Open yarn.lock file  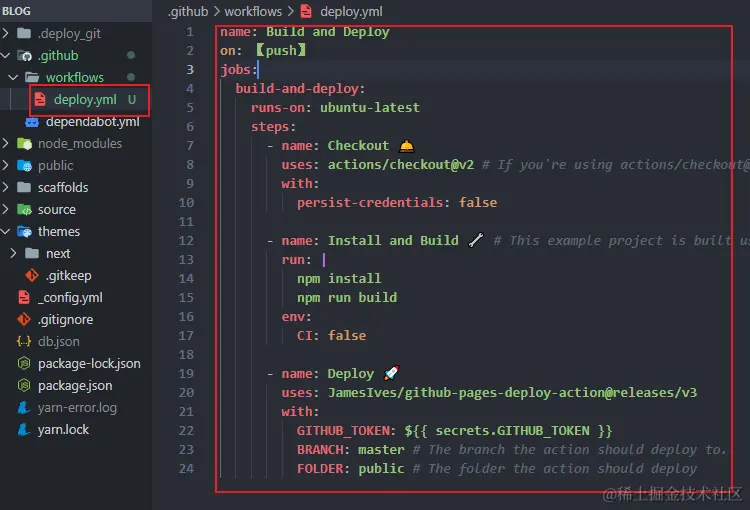point(64,430)
